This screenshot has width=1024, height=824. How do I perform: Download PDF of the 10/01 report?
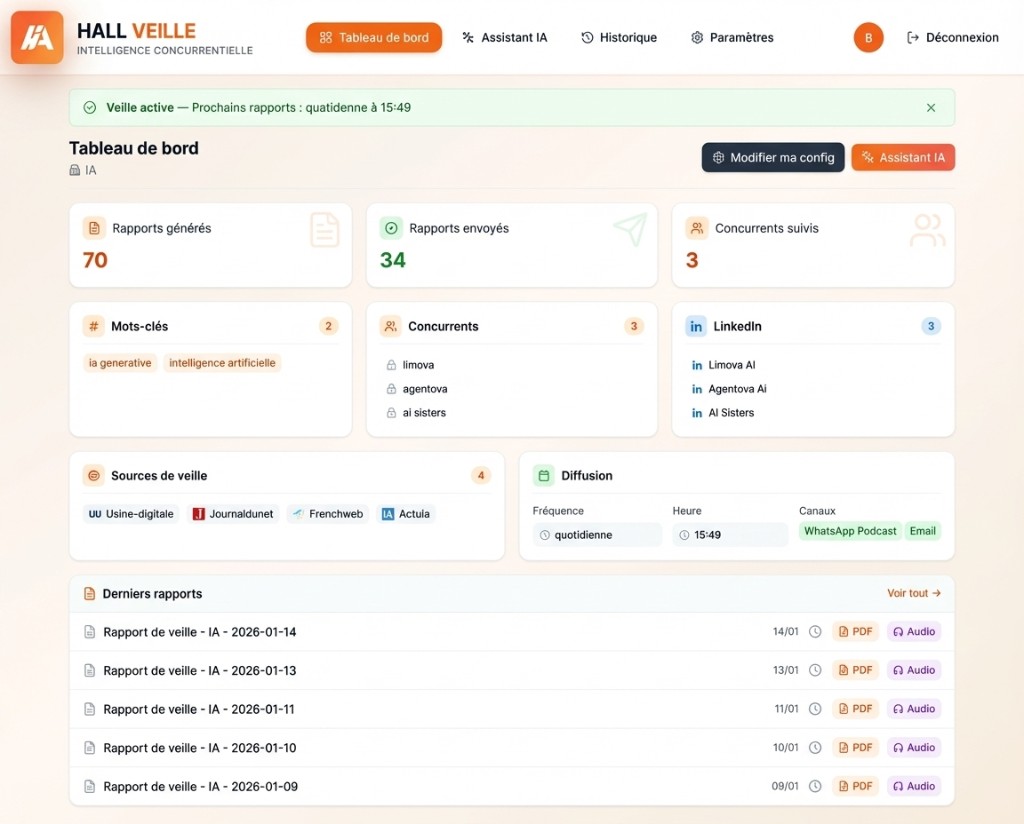tap(855, 747)
